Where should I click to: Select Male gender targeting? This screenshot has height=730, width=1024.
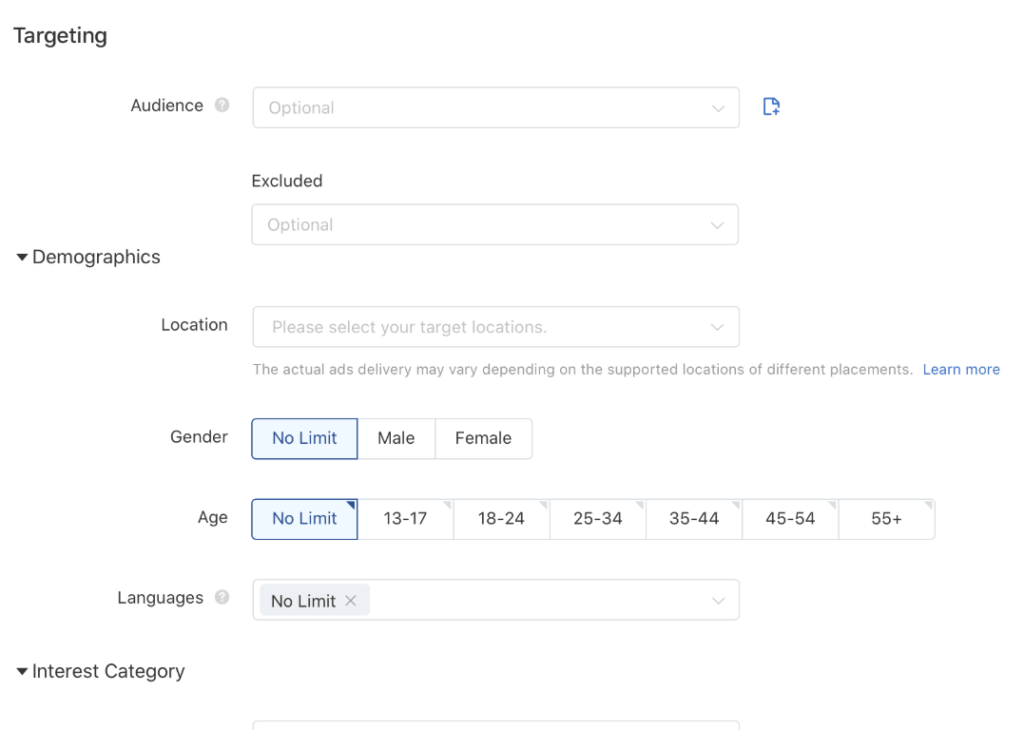tap(396, 438)
